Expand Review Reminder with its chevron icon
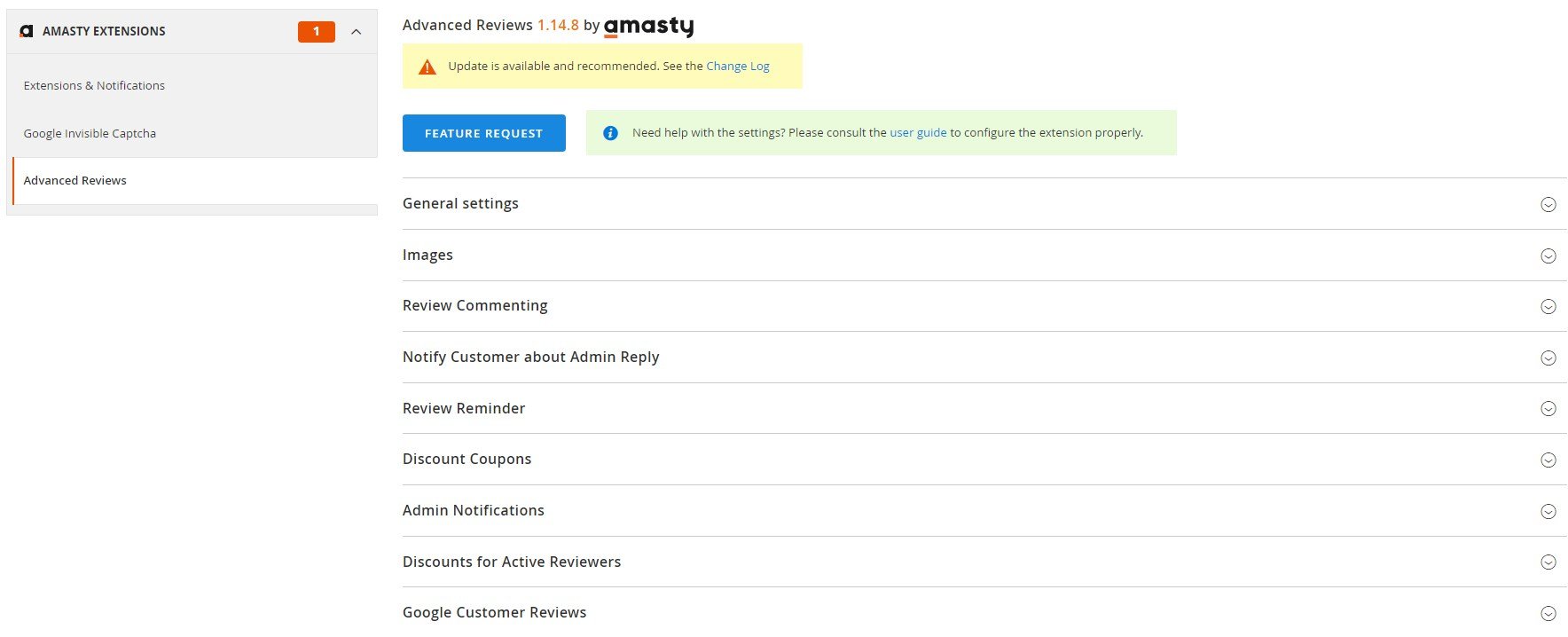Screen dimensions: 1568x637 click(1548, 408)
